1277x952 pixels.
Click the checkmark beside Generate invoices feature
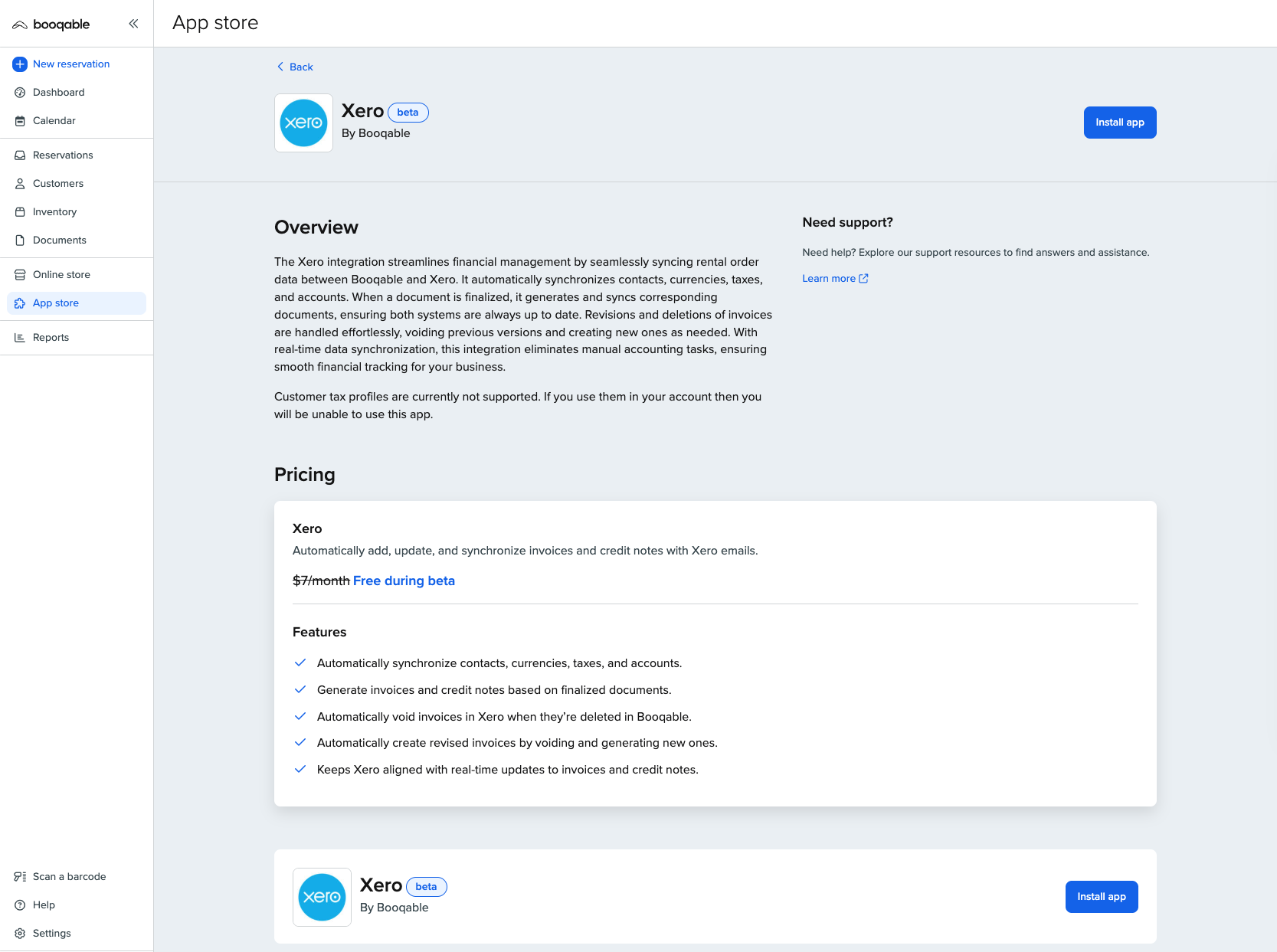[x=300, y=690]
